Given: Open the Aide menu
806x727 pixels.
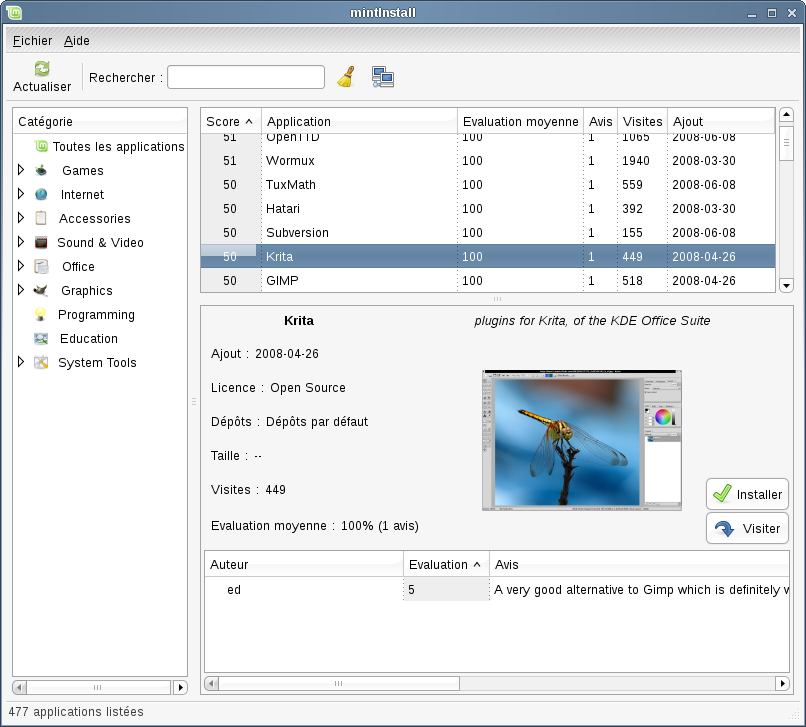Looking at the screenshot, I should pos(77,41).
